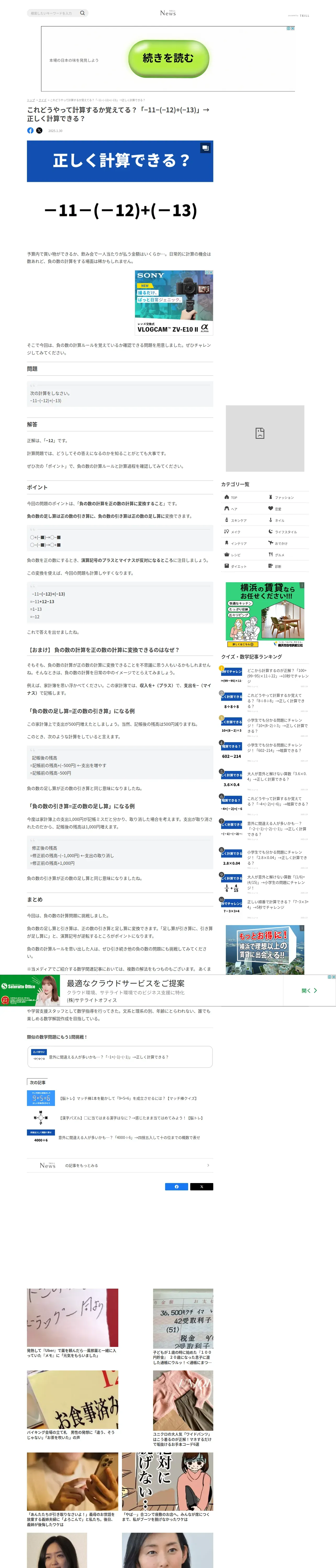The width and height of the screenshot is (336, 1568).
Task: Open the トップ breadcrumb link
Action: (31, 100)
